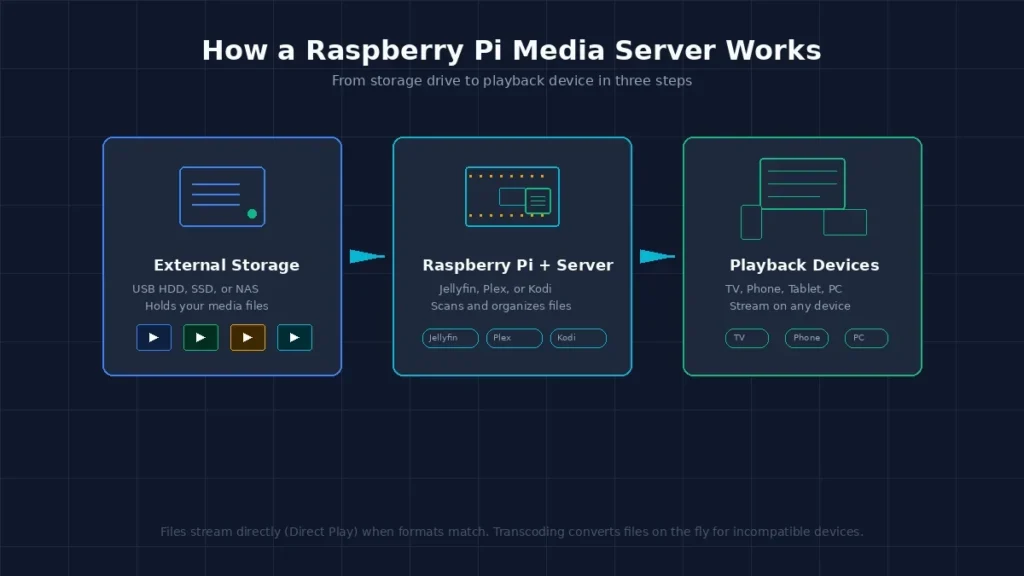Click the chip component on Pi board
The height and width of the screenshot is (576, 1024).
(537, 201)
